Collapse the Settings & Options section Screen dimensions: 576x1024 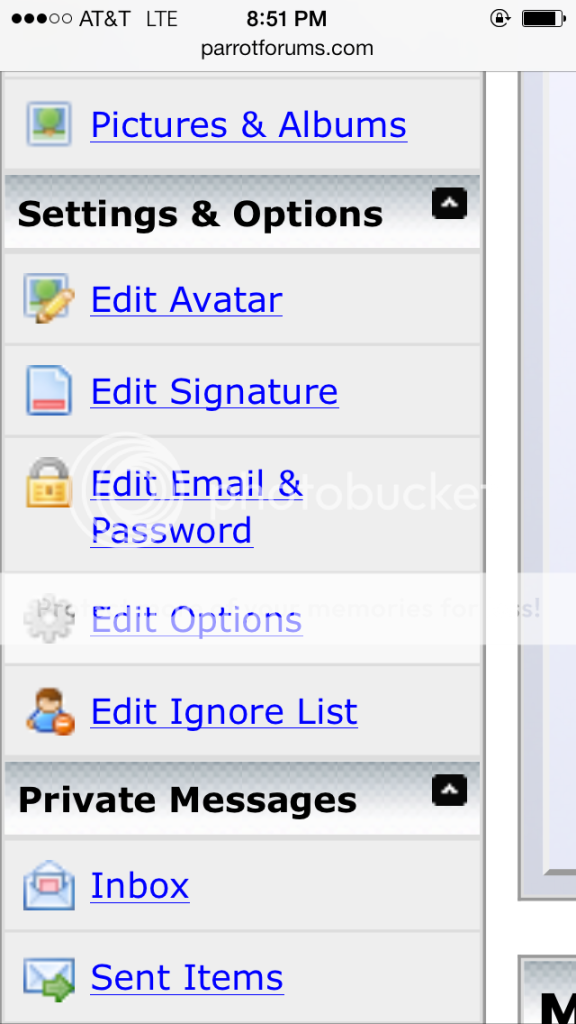tap(449, 203)
